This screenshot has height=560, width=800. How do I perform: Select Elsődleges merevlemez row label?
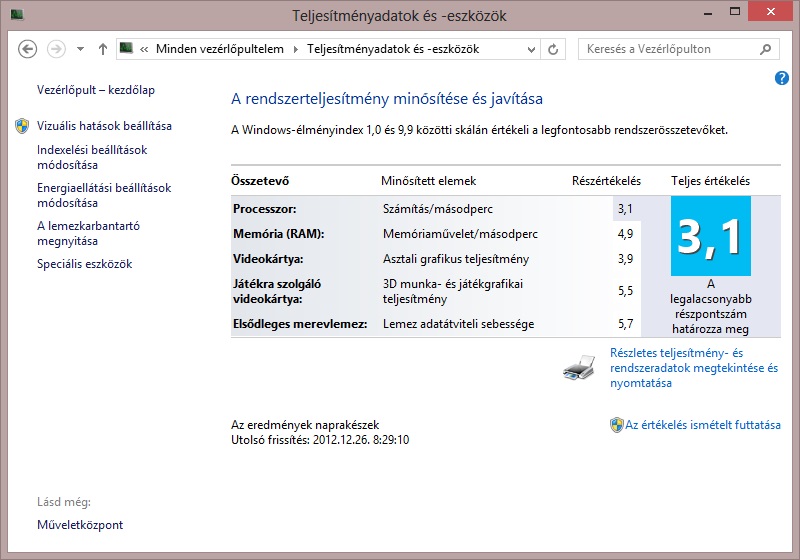click(x=300, y=324)
